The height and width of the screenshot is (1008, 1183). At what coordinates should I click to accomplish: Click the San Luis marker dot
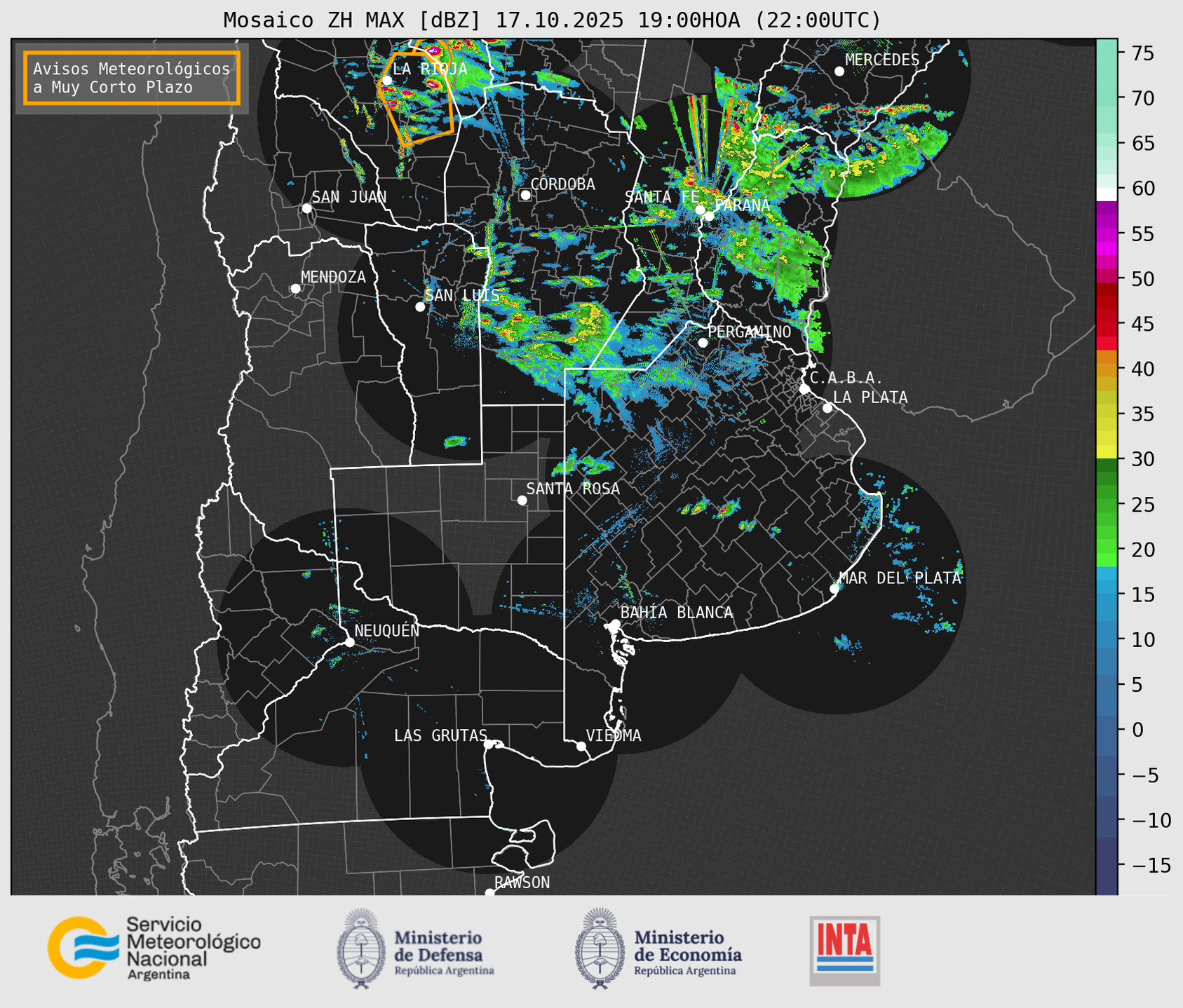[x=420, y=307]
